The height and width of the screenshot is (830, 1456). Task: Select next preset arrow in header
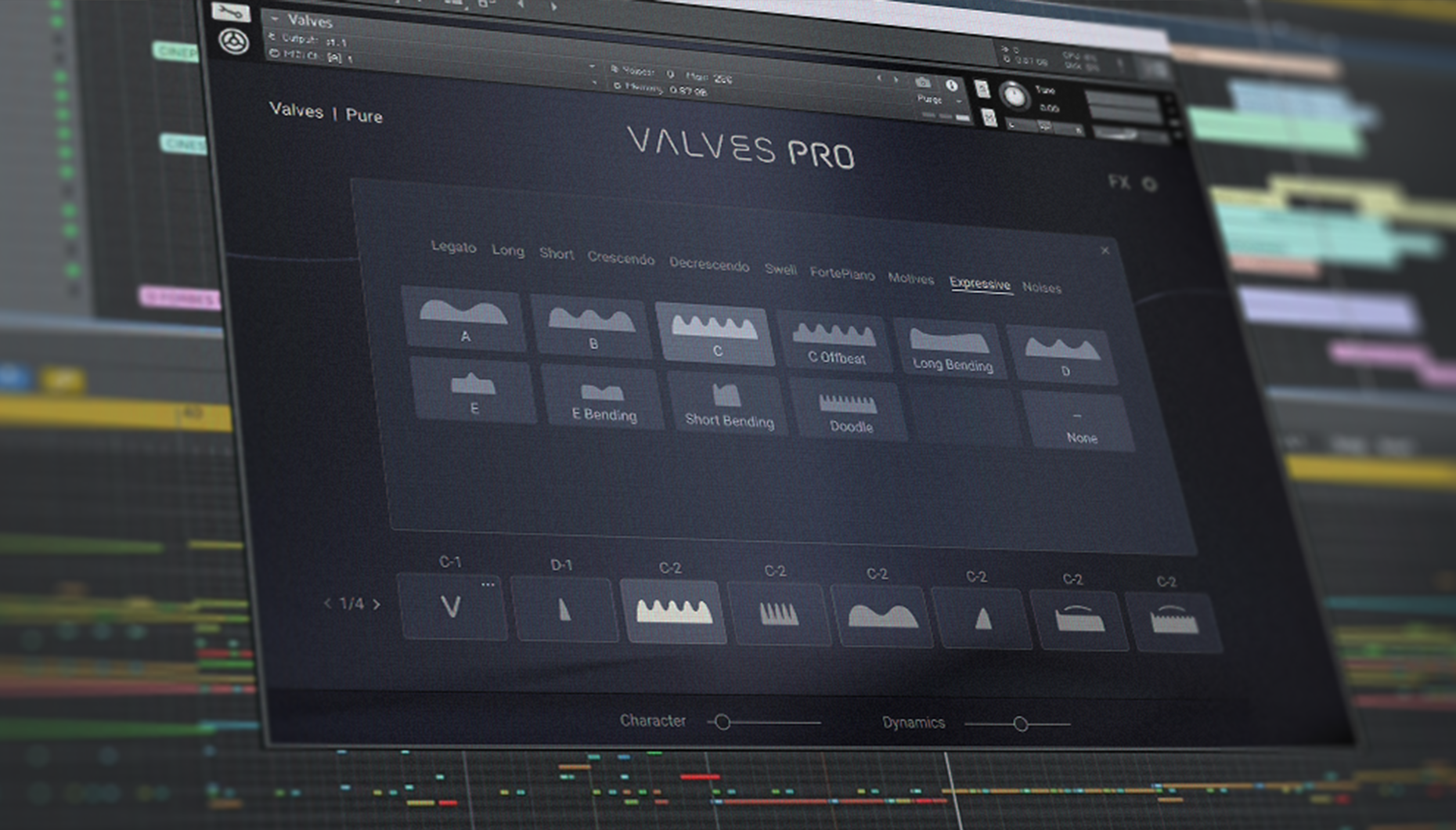(x=896, y=80)
